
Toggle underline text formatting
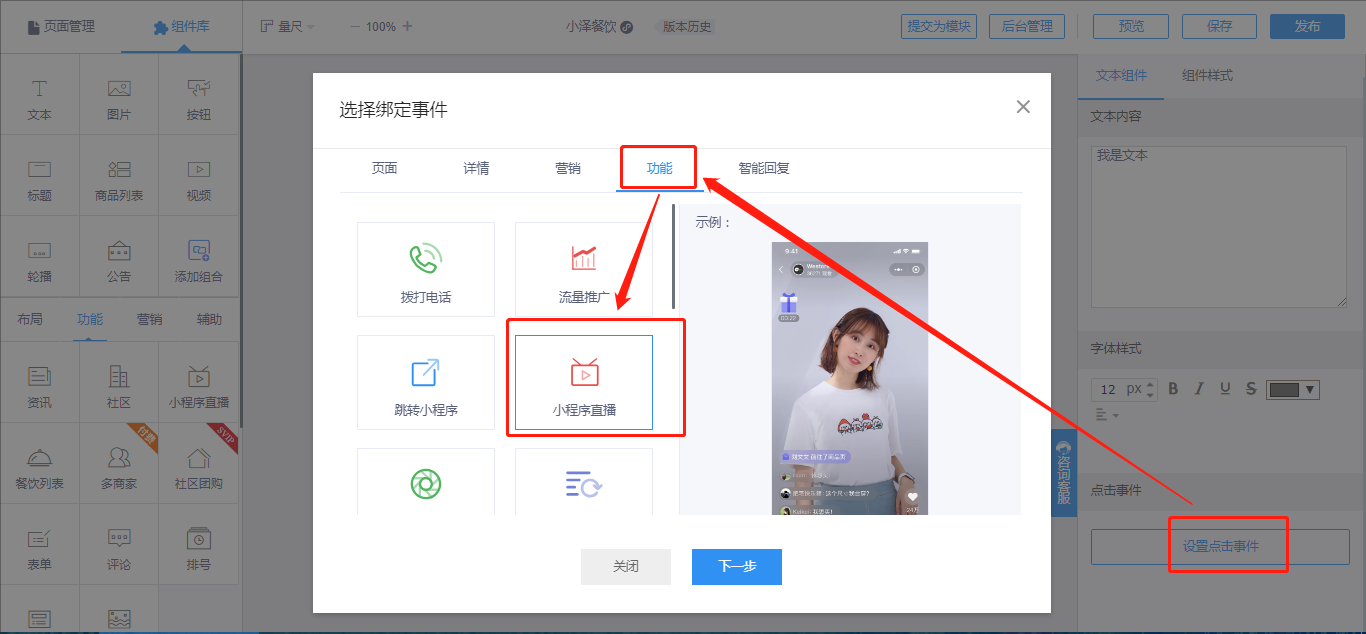click(1225, 389)
